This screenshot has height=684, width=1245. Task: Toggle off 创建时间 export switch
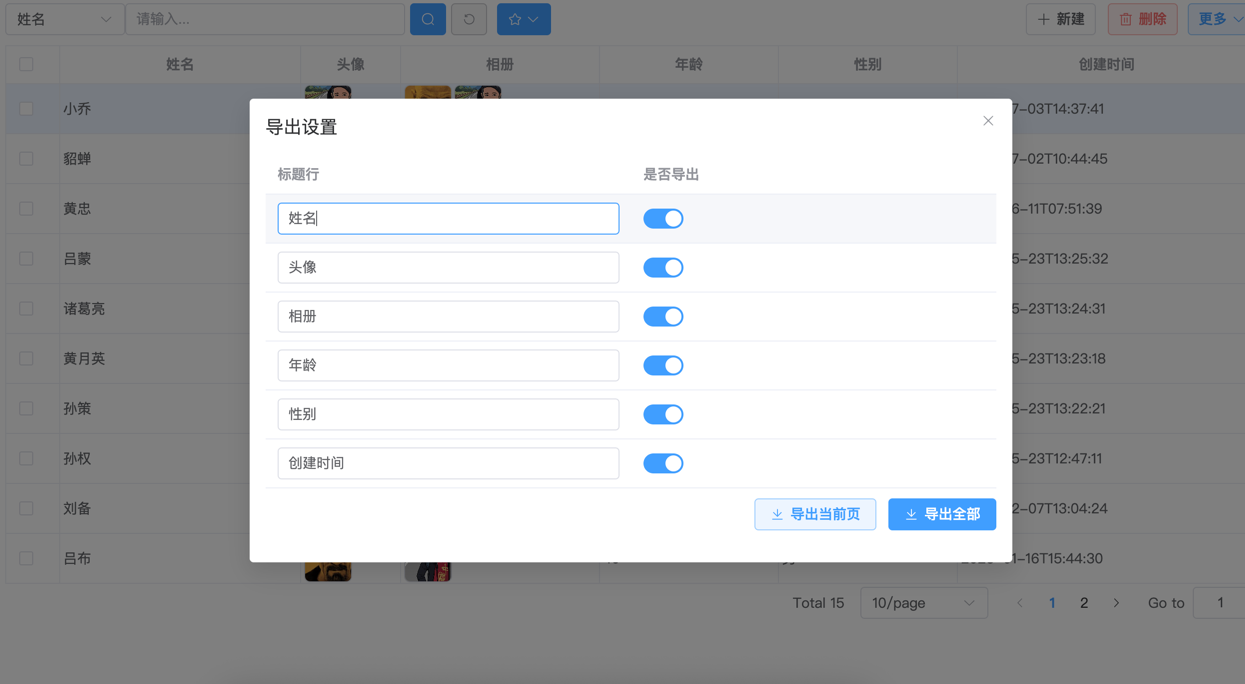pyautogui.click(x=663, y=464)
